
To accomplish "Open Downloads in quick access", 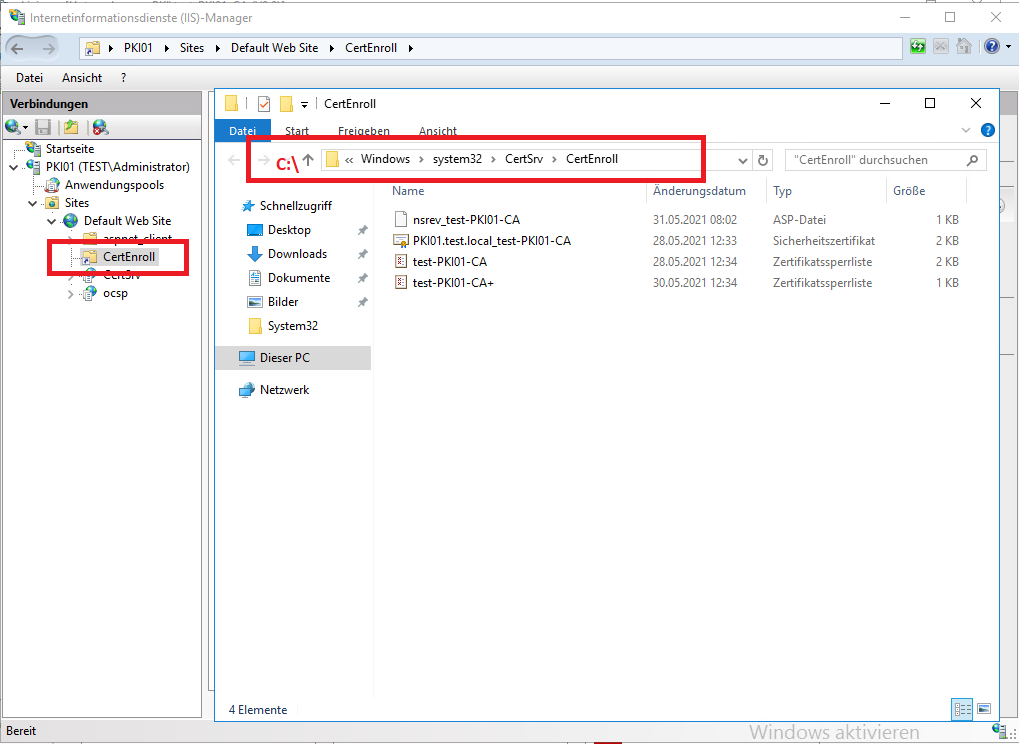I will tap(297, 254).
